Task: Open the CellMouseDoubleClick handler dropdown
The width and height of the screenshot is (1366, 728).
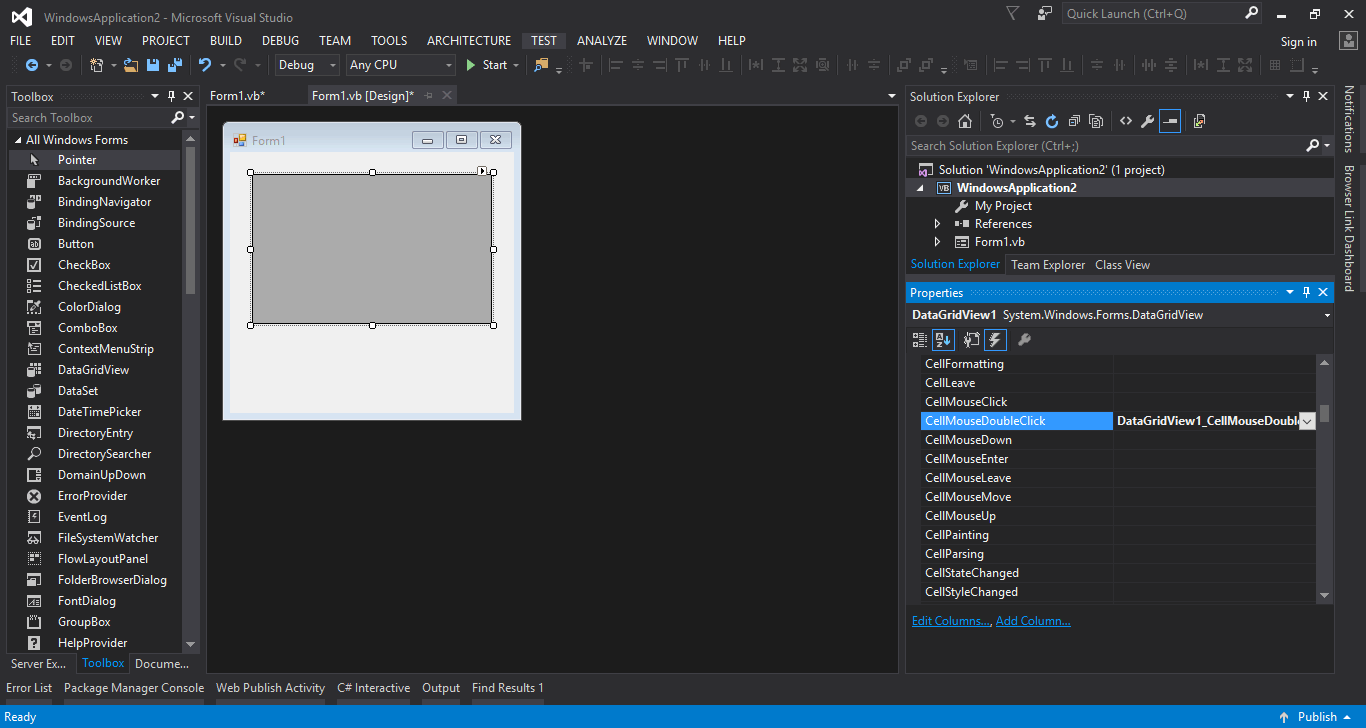Action: 1307,422
